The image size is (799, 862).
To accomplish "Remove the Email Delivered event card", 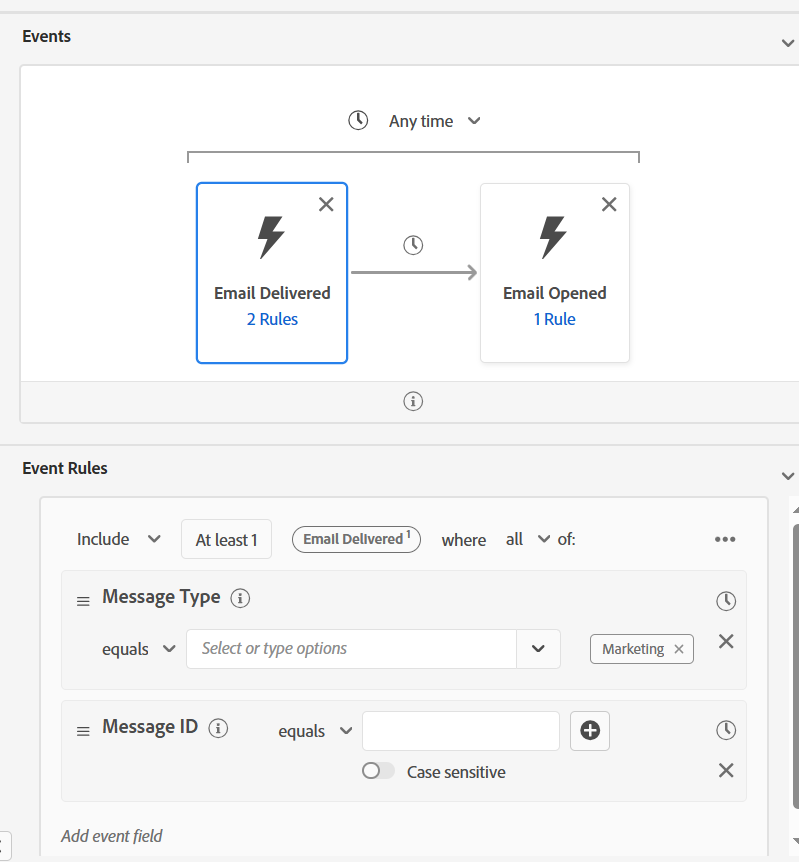I will [326, 204].
